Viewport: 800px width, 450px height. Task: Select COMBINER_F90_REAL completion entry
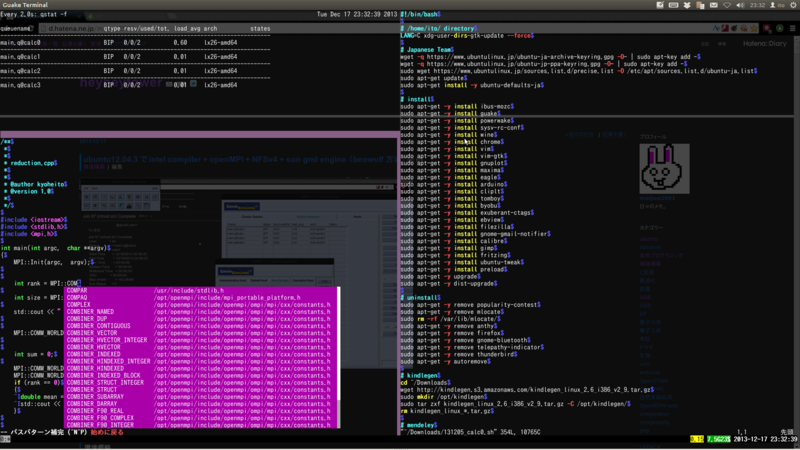click(x=201, y=411)
